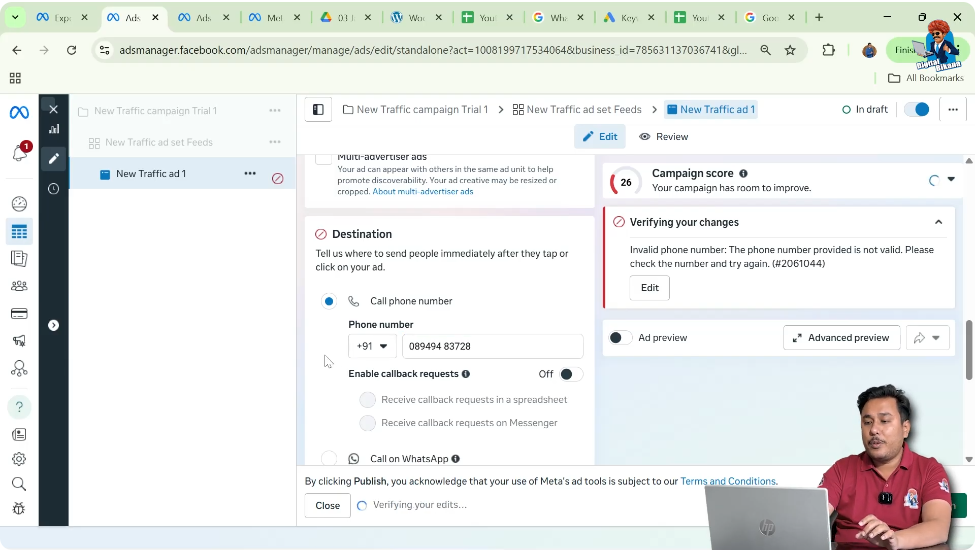The height and width of the screenshot is (551, 976).
Task: Select New Traffic ad set Feeds in tree
Action: pyautogui.click(x=159, y=143)
